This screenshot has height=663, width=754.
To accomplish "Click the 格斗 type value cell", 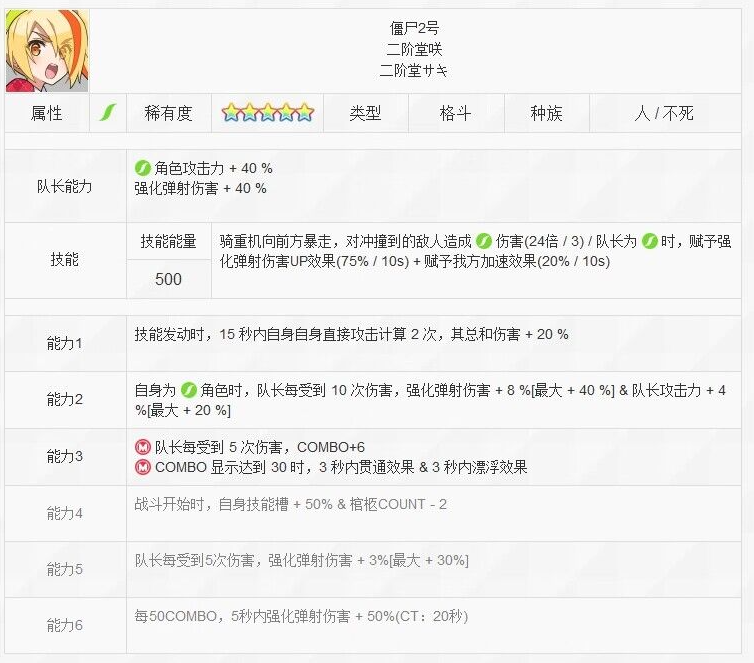I will 455,113.
